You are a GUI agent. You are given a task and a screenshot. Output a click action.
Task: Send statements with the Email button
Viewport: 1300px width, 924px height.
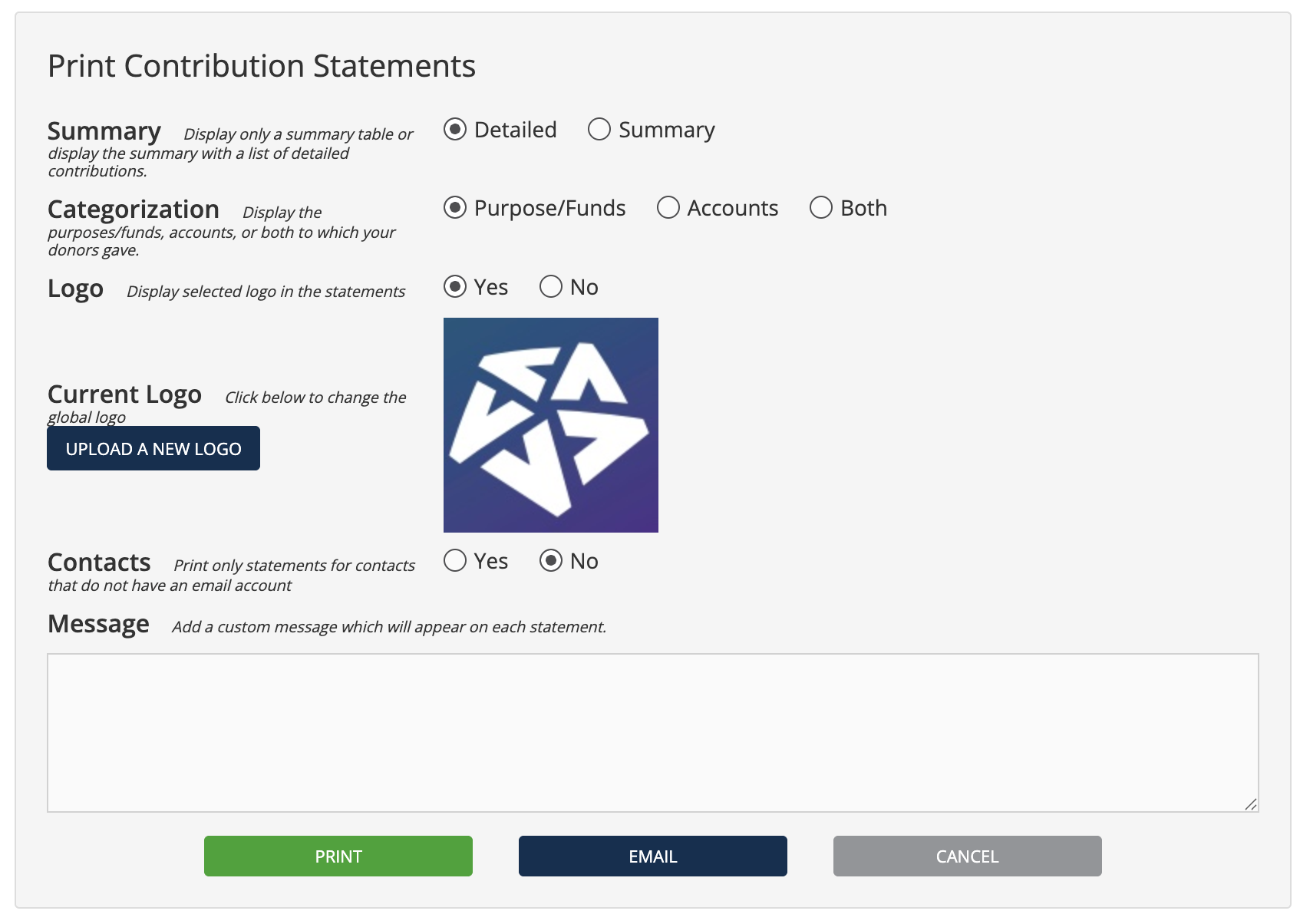click(653, 856)
